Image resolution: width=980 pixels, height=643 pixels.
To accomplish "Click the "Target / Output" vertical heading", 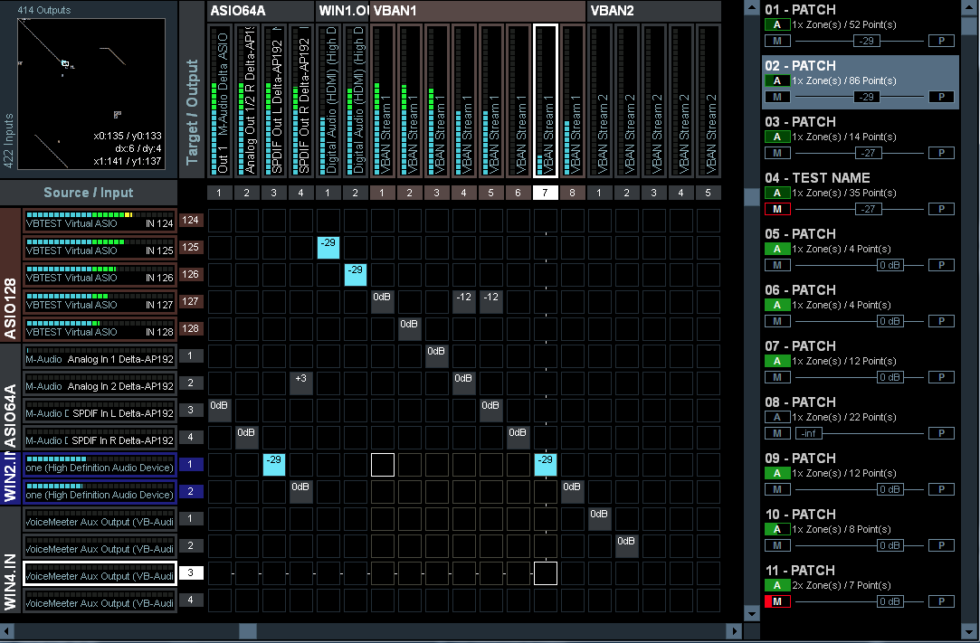I will coord(192,112).
